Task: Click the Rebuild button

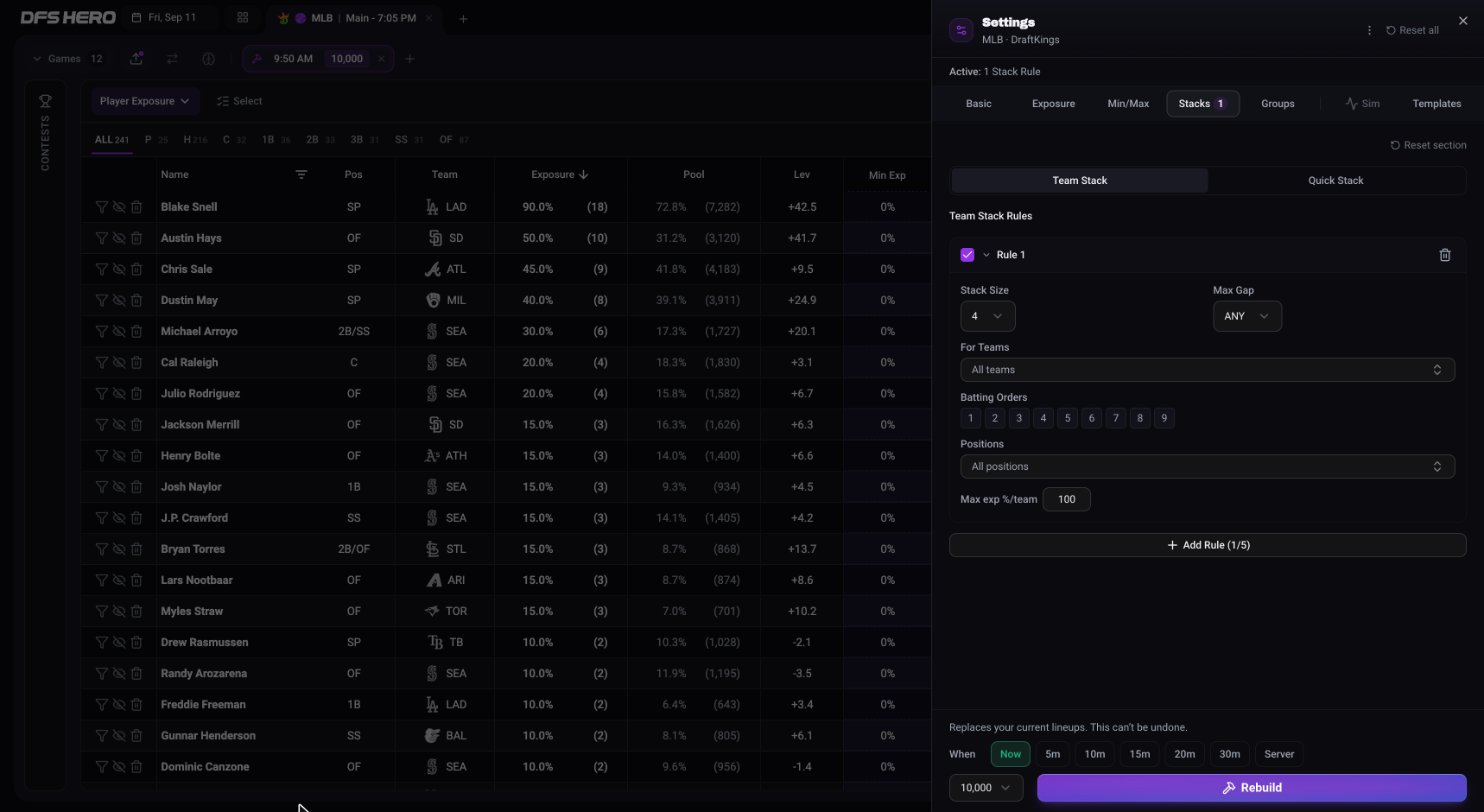Action: point(1251,788)
